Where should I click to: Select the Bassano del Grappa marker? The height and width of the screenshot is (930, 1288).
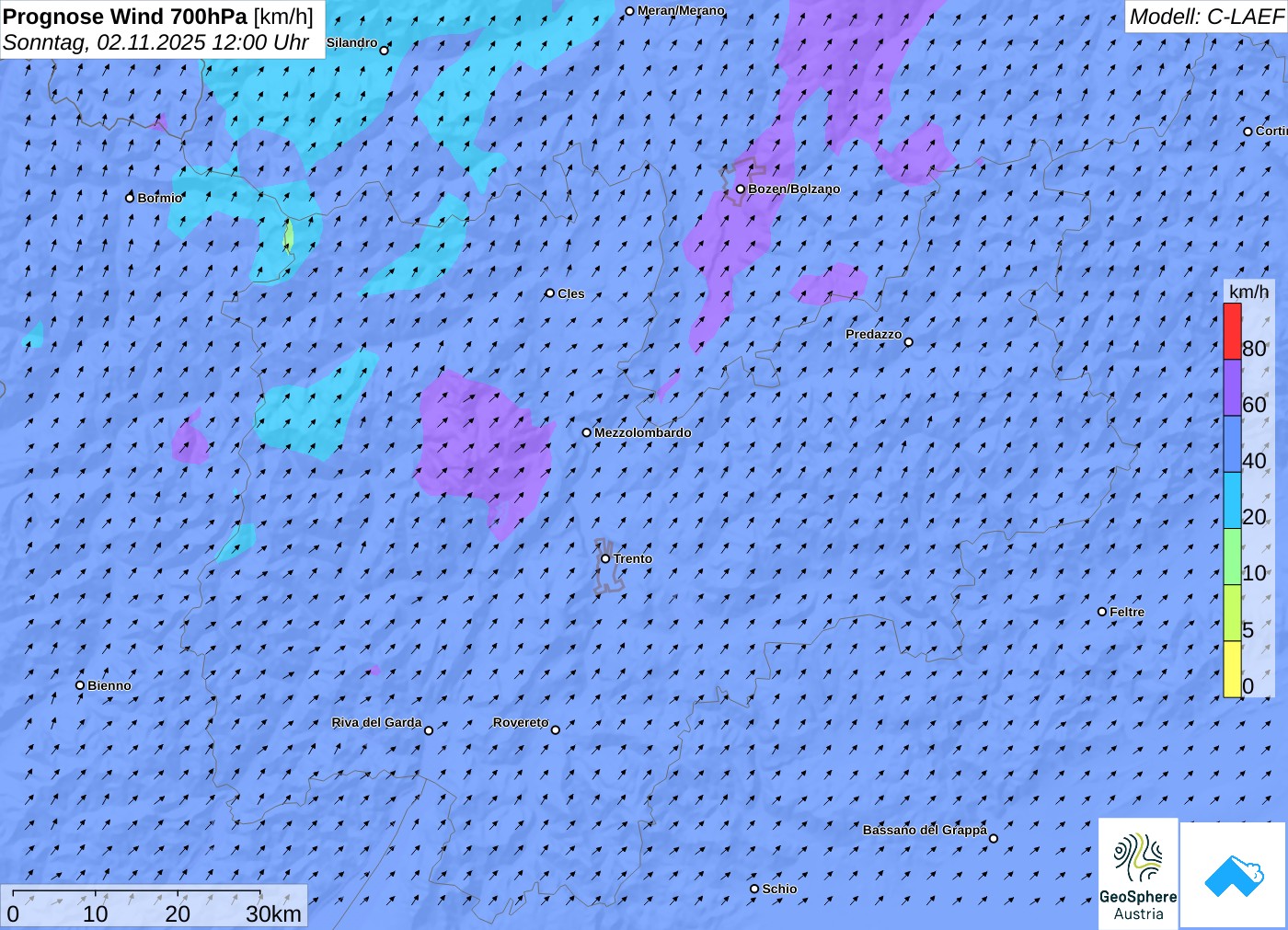[994, 838]
